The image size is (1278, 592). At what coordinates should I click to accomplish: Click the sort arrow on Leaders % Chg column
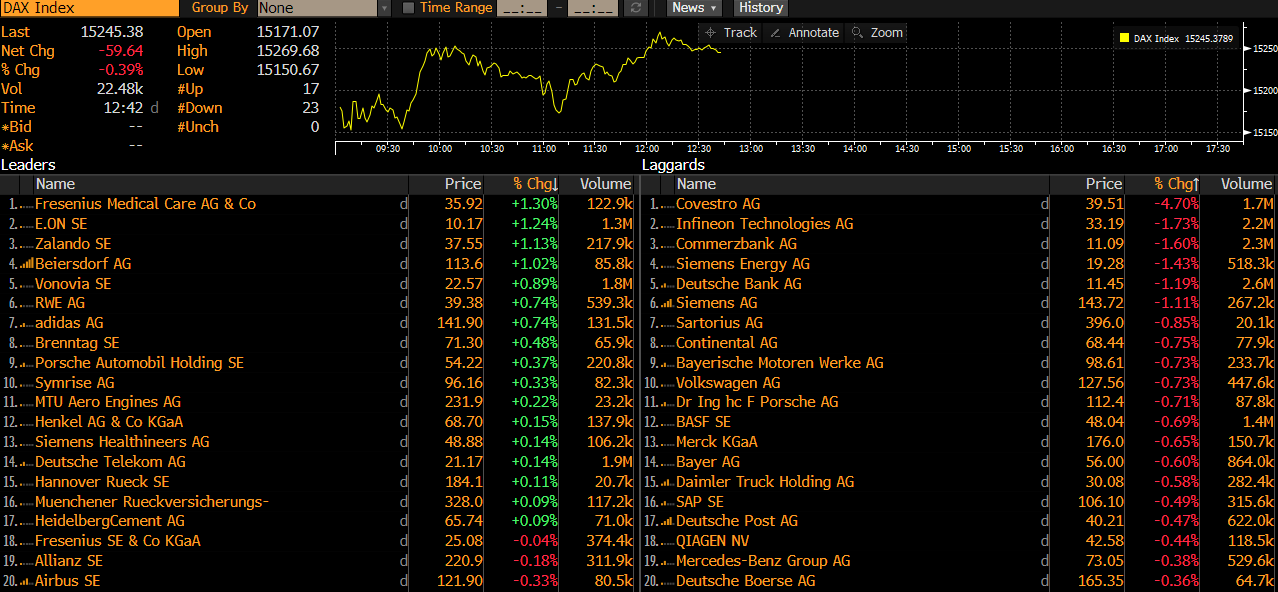[556, 185]
